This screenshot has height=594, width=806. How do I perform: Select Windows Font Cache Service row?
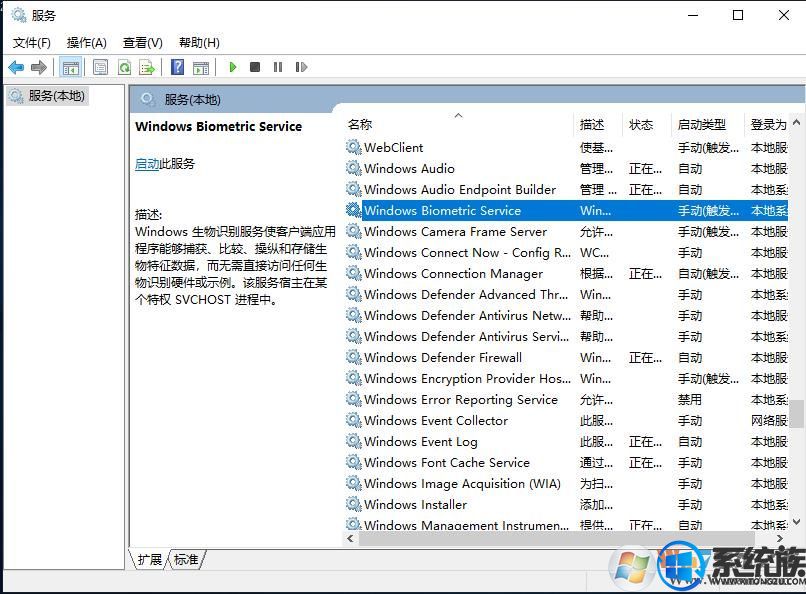tap(566, 463)
